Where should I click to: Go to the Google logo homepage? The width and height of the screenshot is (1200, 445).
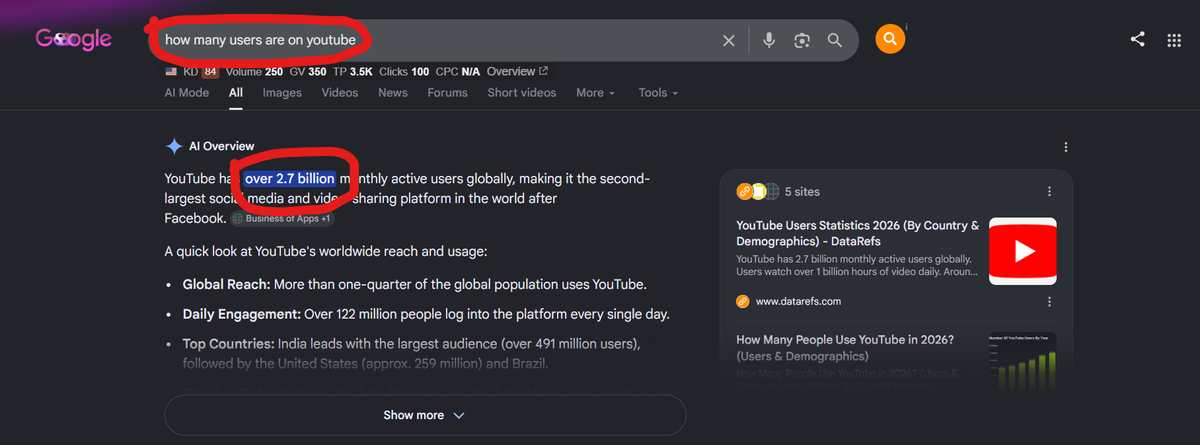pos(74,39)
